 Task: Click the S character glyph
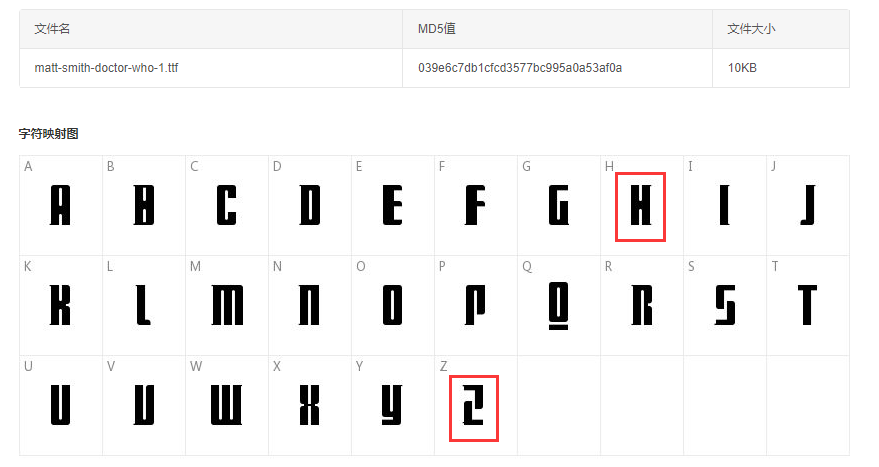pyautogui.click(x=724, y=305)
